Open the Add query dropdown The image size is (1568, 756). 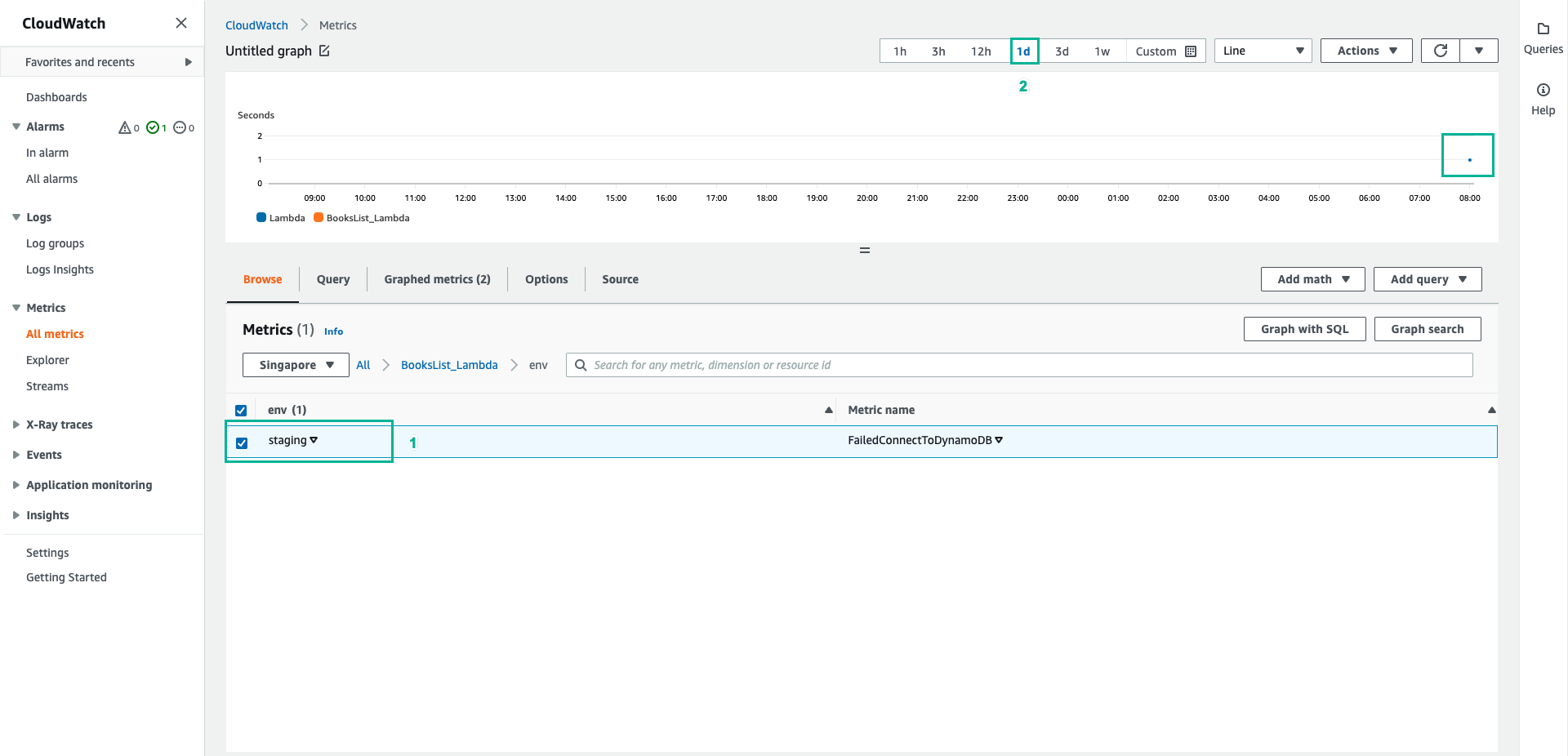1428,279
